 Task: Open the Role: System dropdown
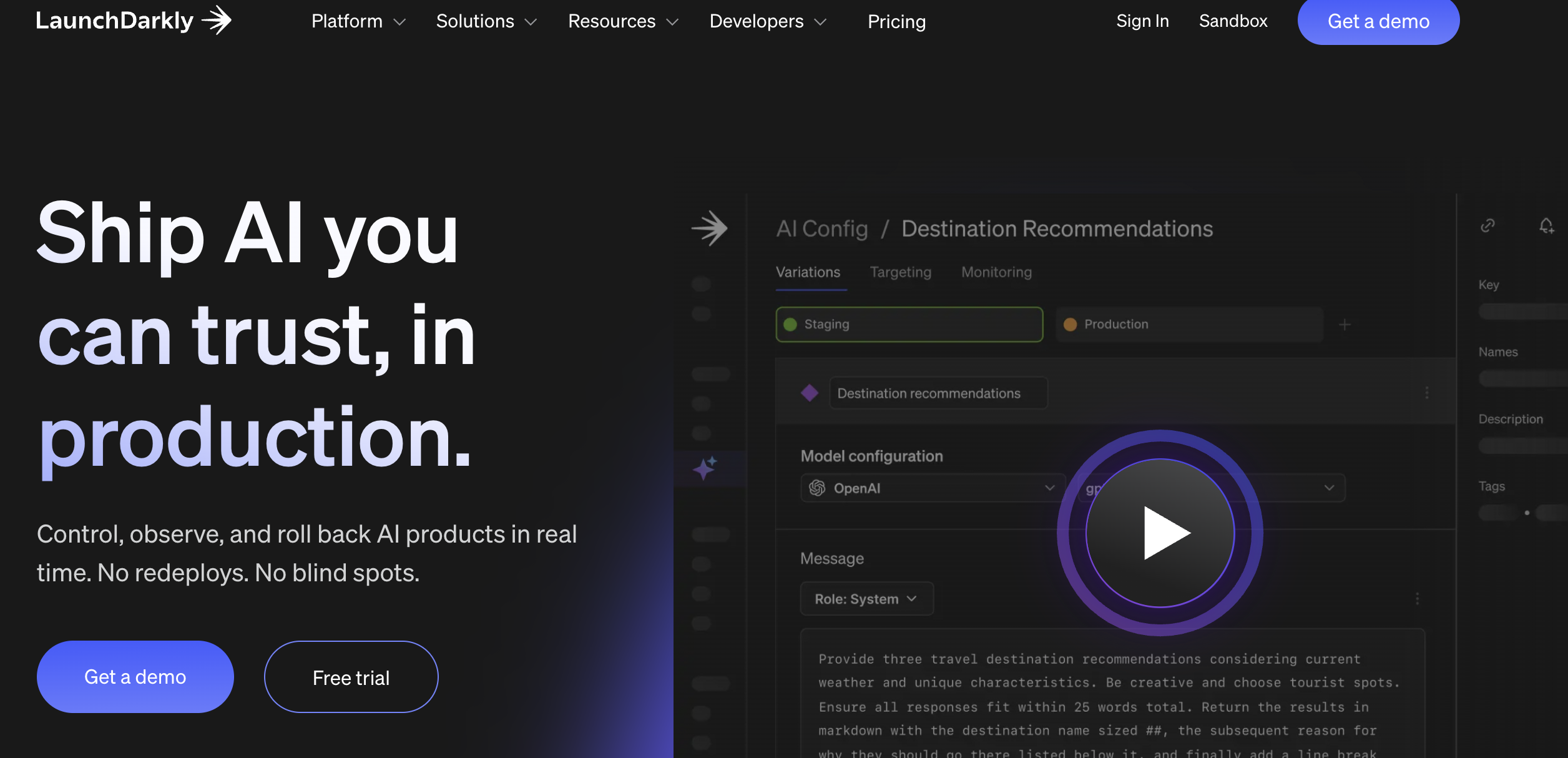click(x=866, y=598)
